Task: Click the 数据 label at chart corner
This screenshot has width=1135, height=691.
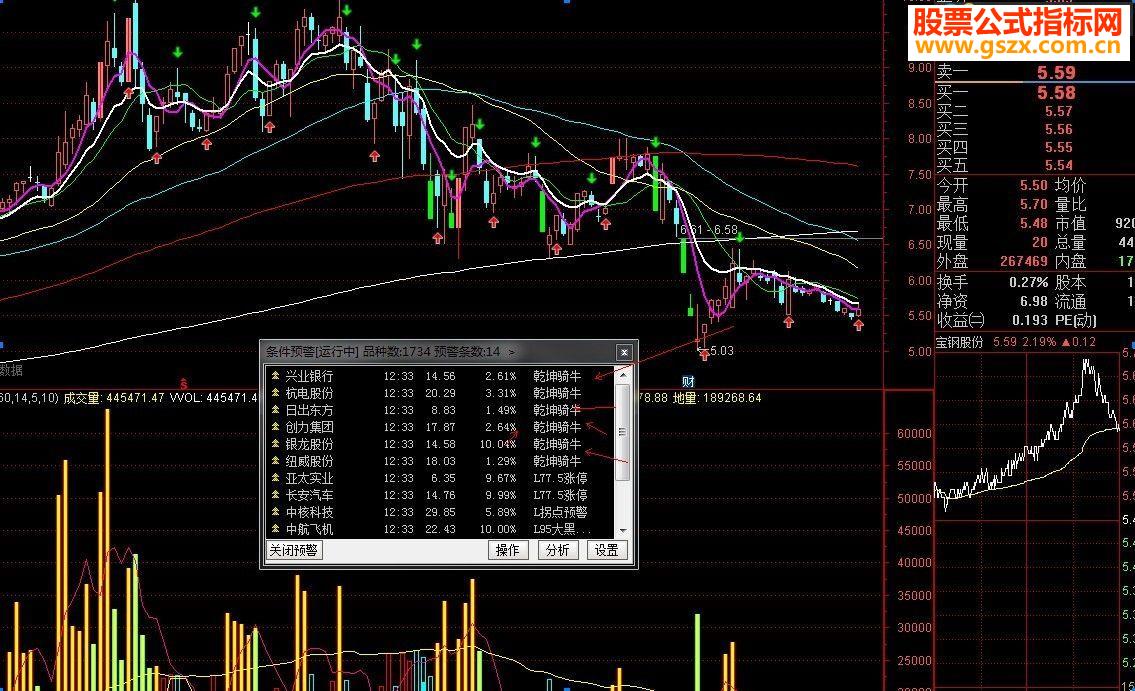Action: [12, 370]
